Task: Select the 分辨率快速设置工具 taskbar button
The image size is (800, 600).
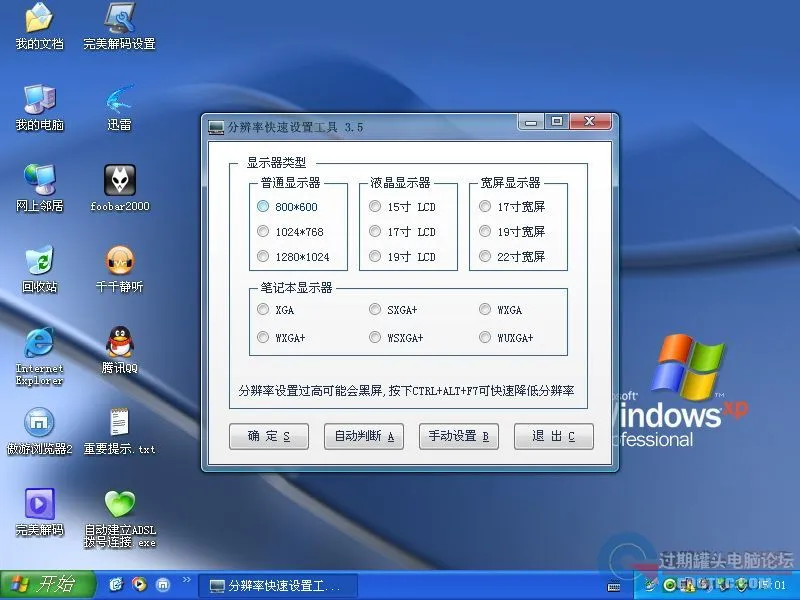Action: click(x=280, y=585)
